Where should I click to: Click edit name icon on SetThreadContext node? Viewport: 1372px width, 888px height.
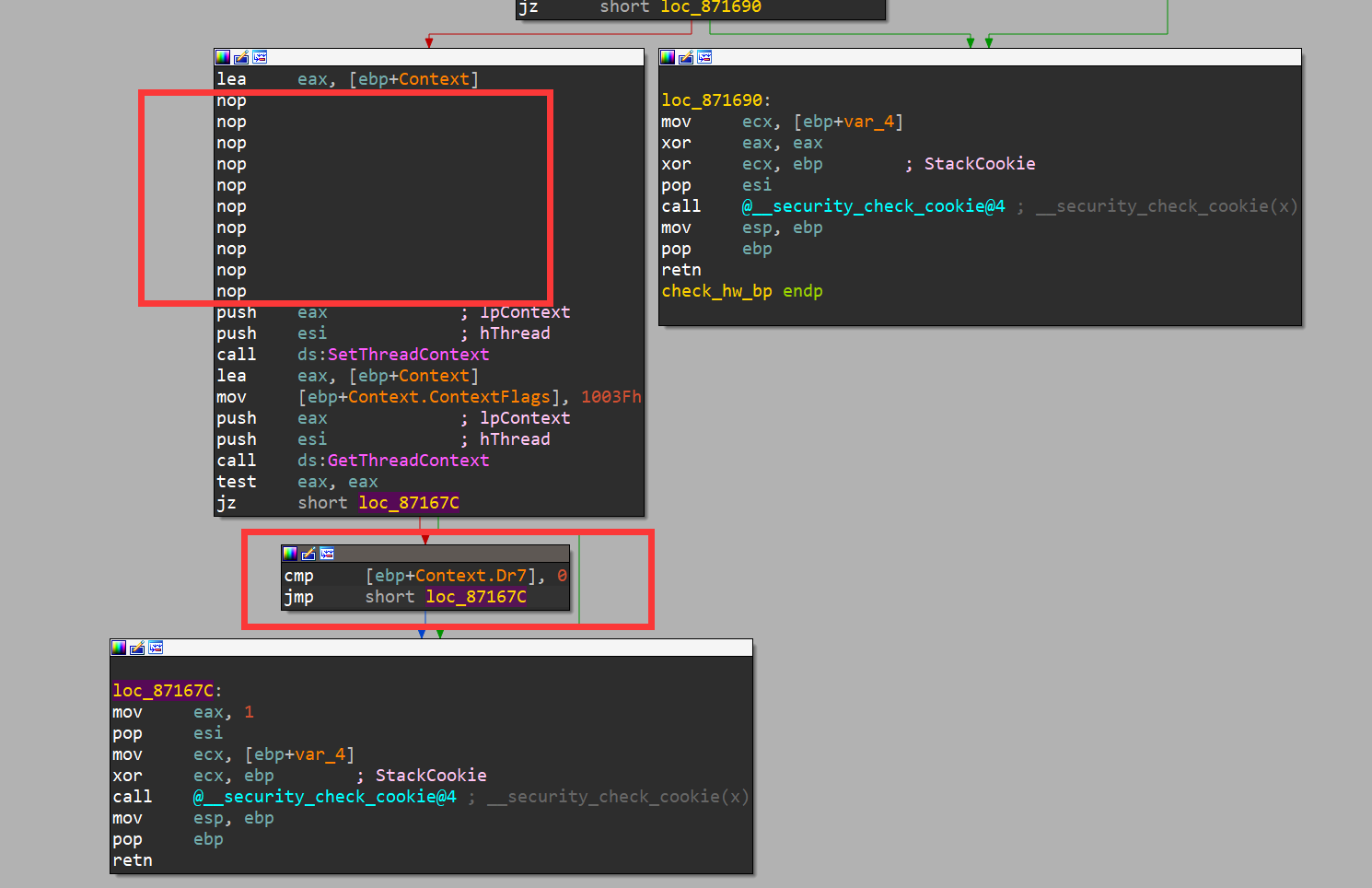pyautogui.click(x=241, y=57)
